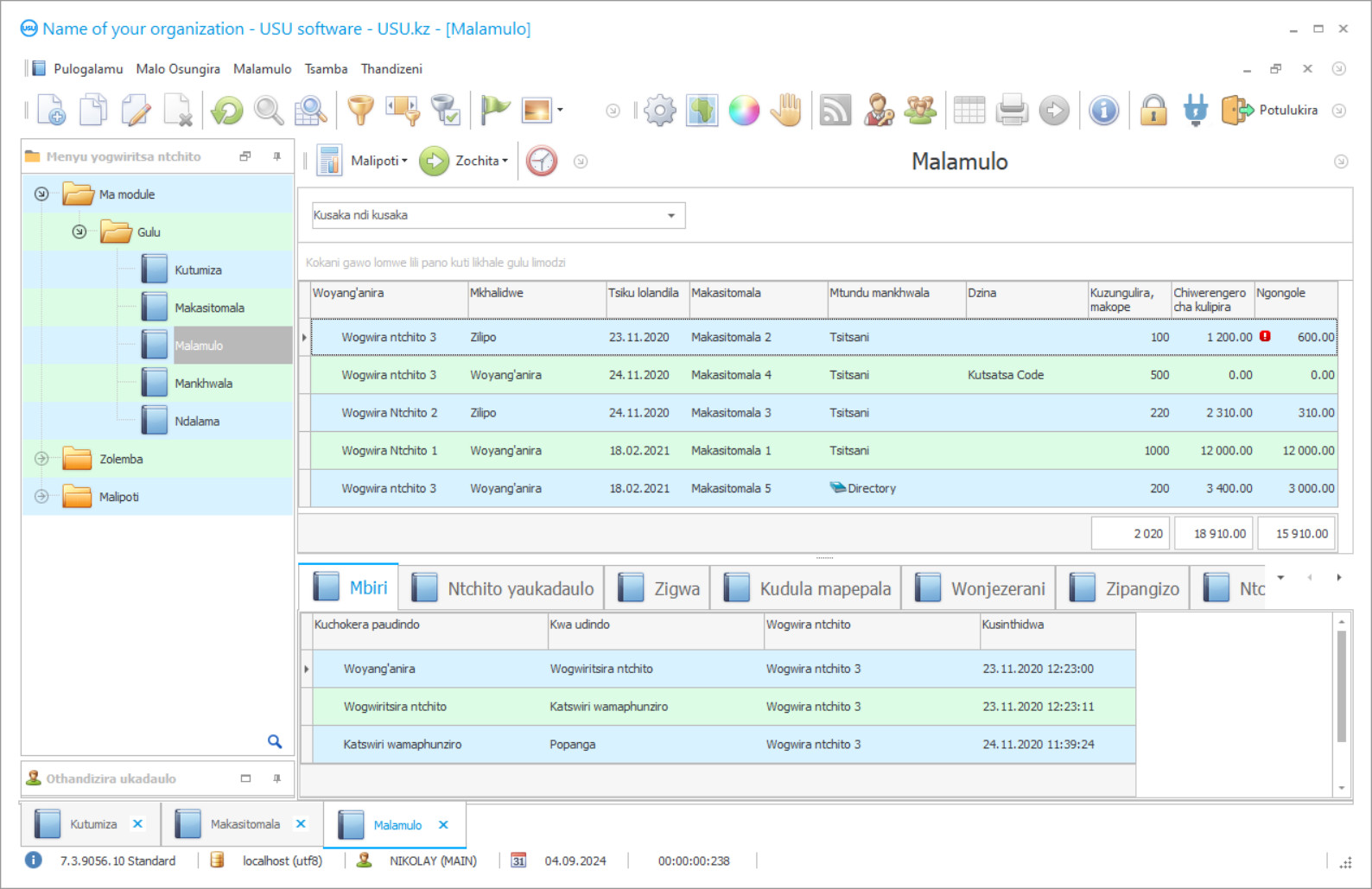Pin the Menyu yogwiritsa ntchito panel
This screenshot has height=889, width=1372.
pyautogui.click(x=276, y=156)
